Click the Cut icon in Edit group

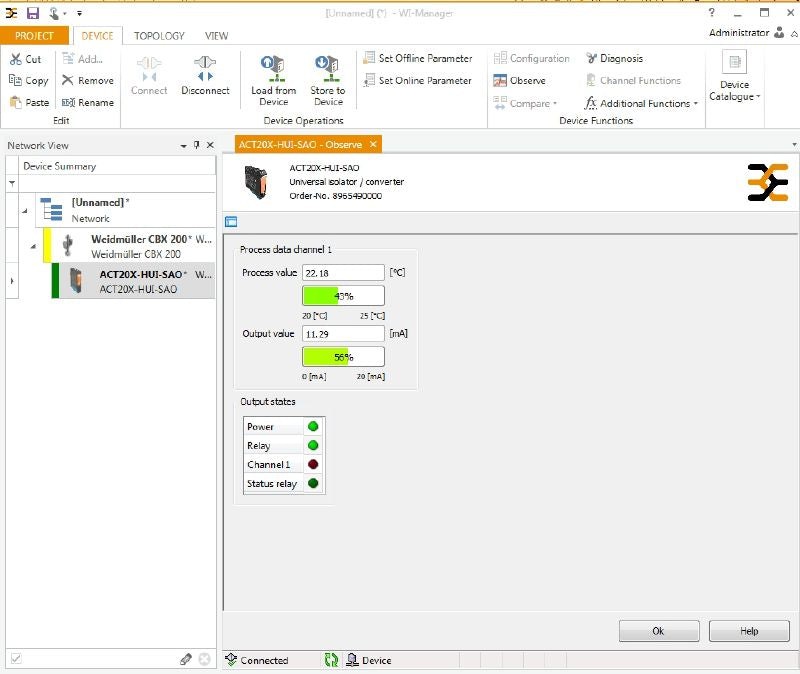click(17, 59)
